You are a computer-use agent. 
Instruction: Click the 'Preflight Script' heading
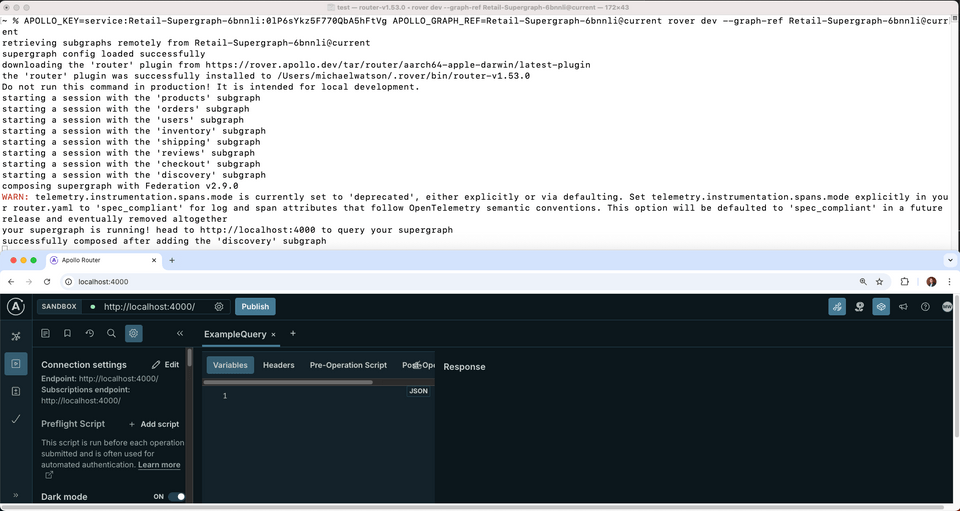pyautogui.click(x=73, y=423)
